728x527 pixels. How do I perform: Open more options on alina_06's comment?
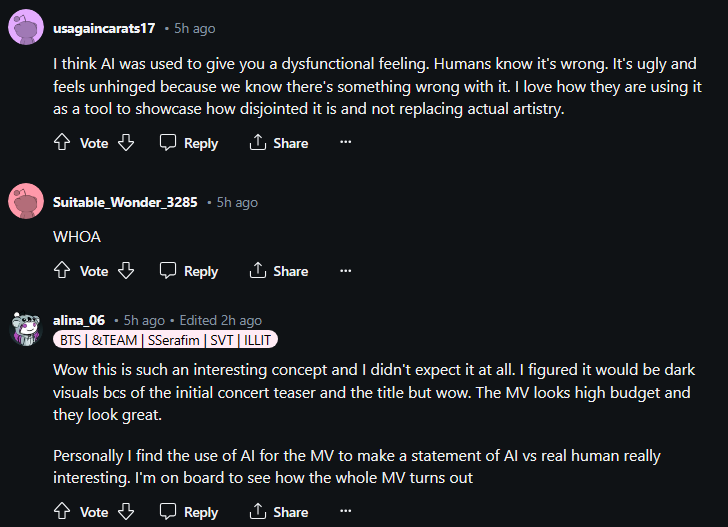tap(346, 512)
